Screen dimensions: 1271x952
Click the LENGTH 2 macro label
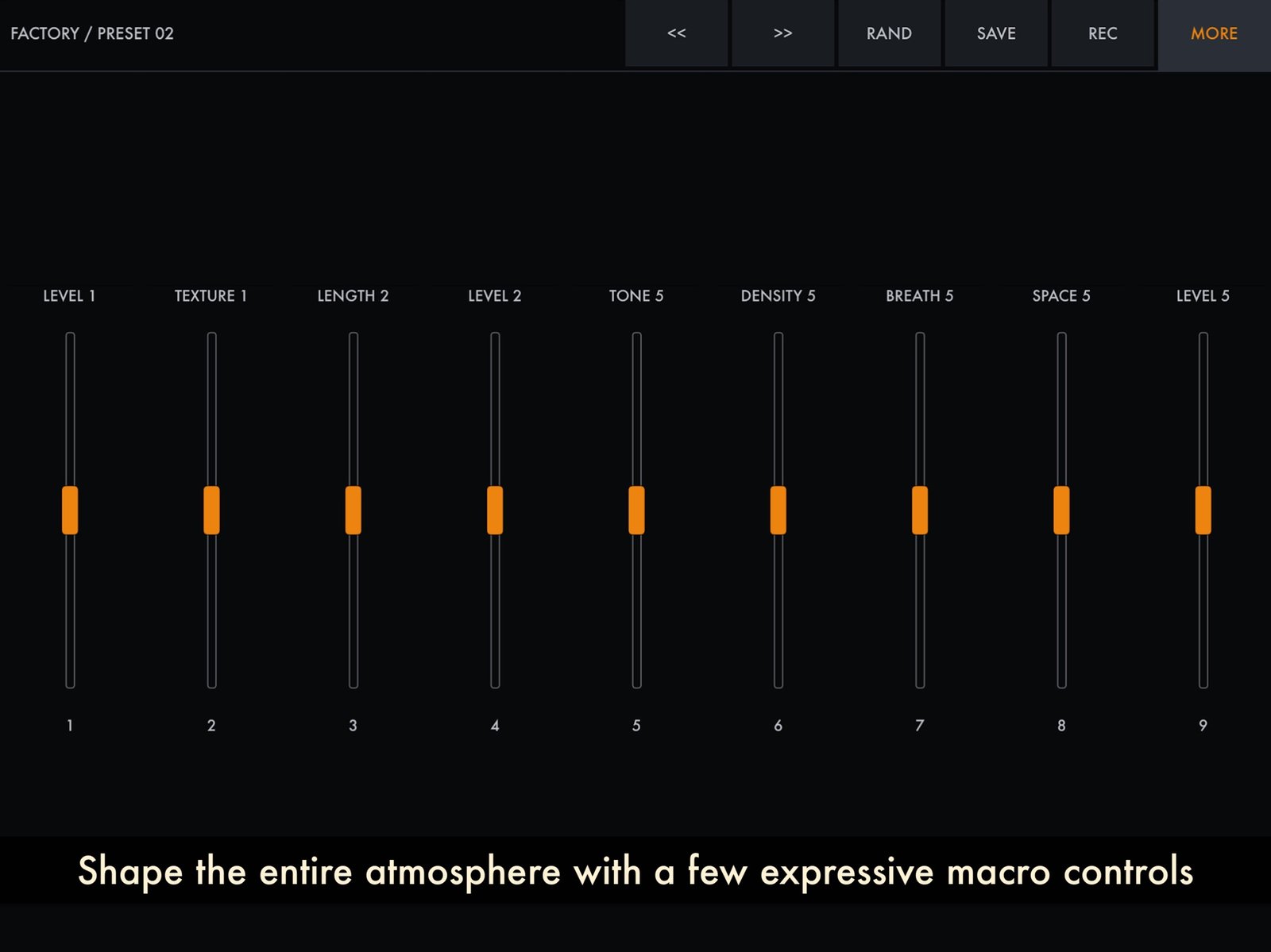click(x=353, y=295)
